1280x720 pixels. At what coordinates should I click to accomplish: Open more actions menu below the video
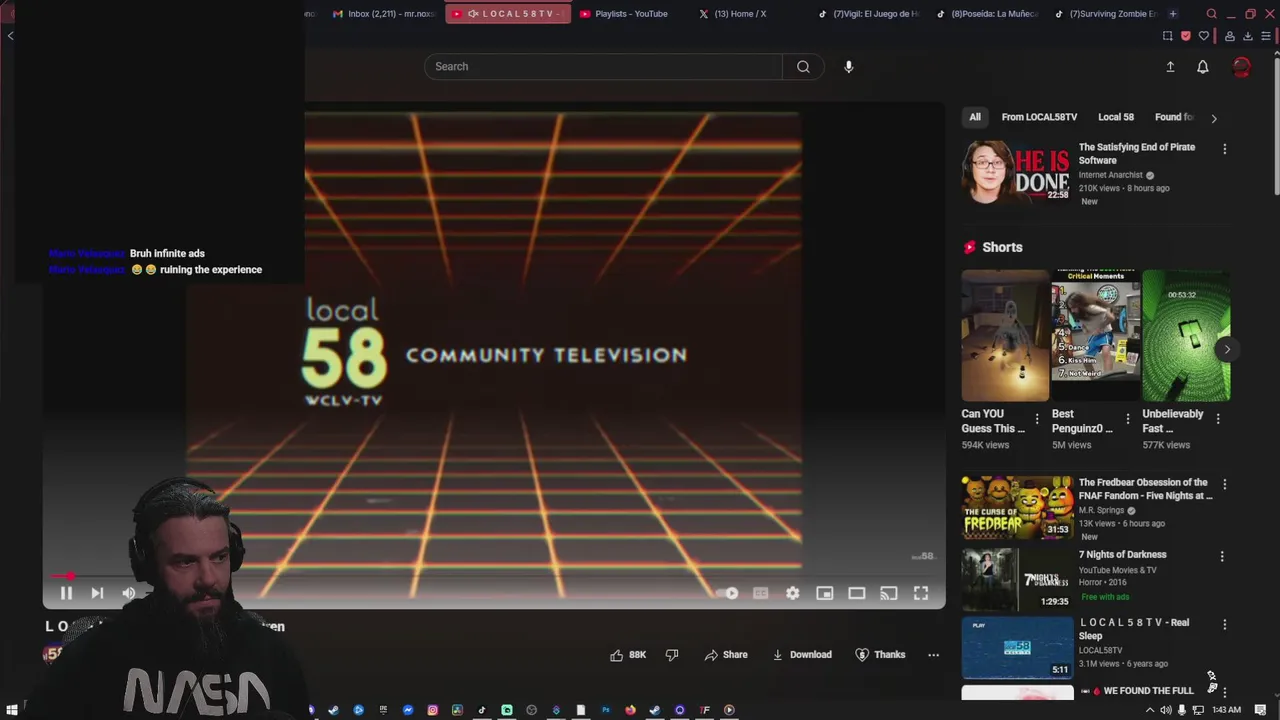(934, 655)
